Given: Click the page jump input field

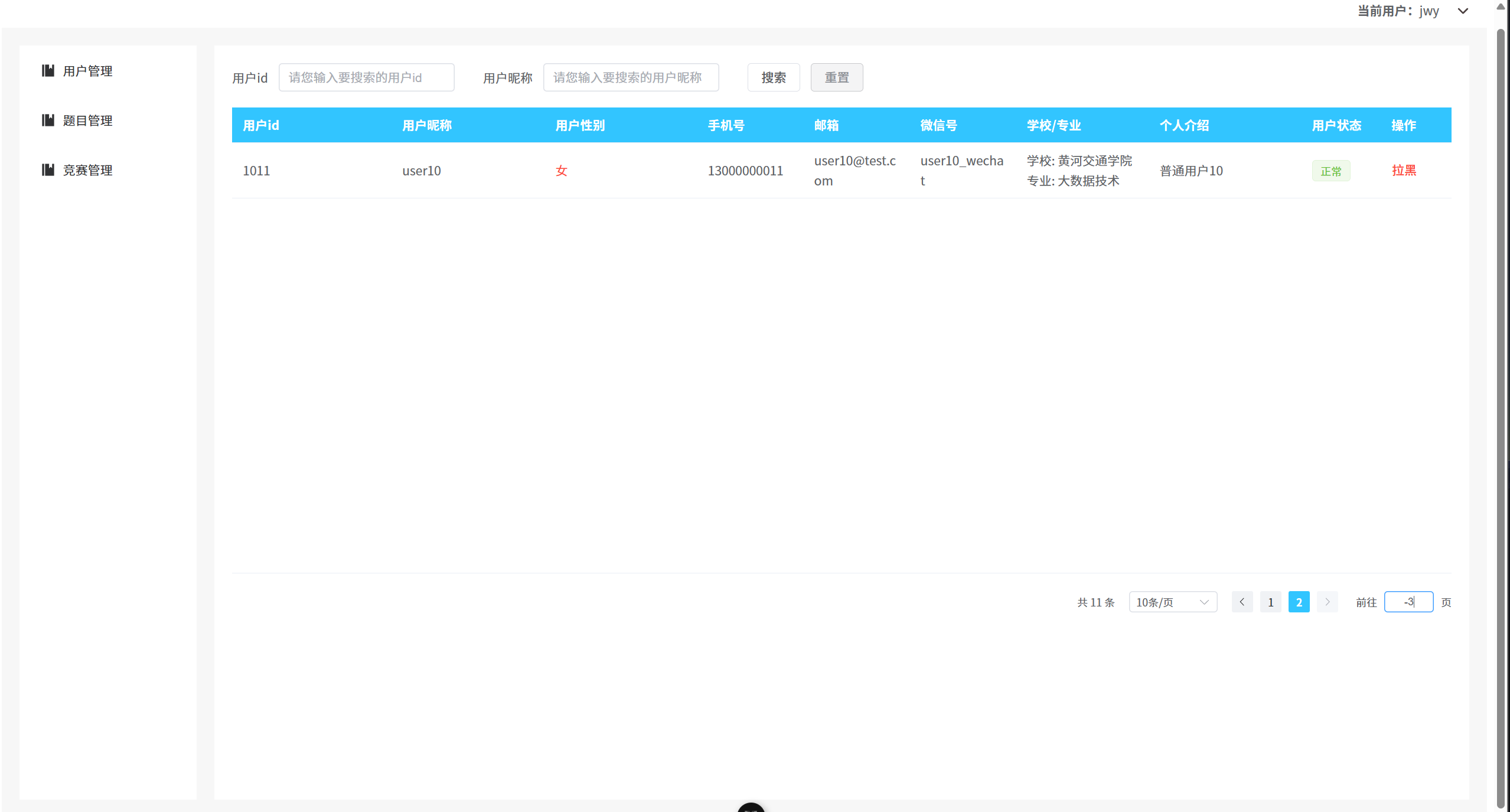Looking at the screenshot, I should 1409,602.
